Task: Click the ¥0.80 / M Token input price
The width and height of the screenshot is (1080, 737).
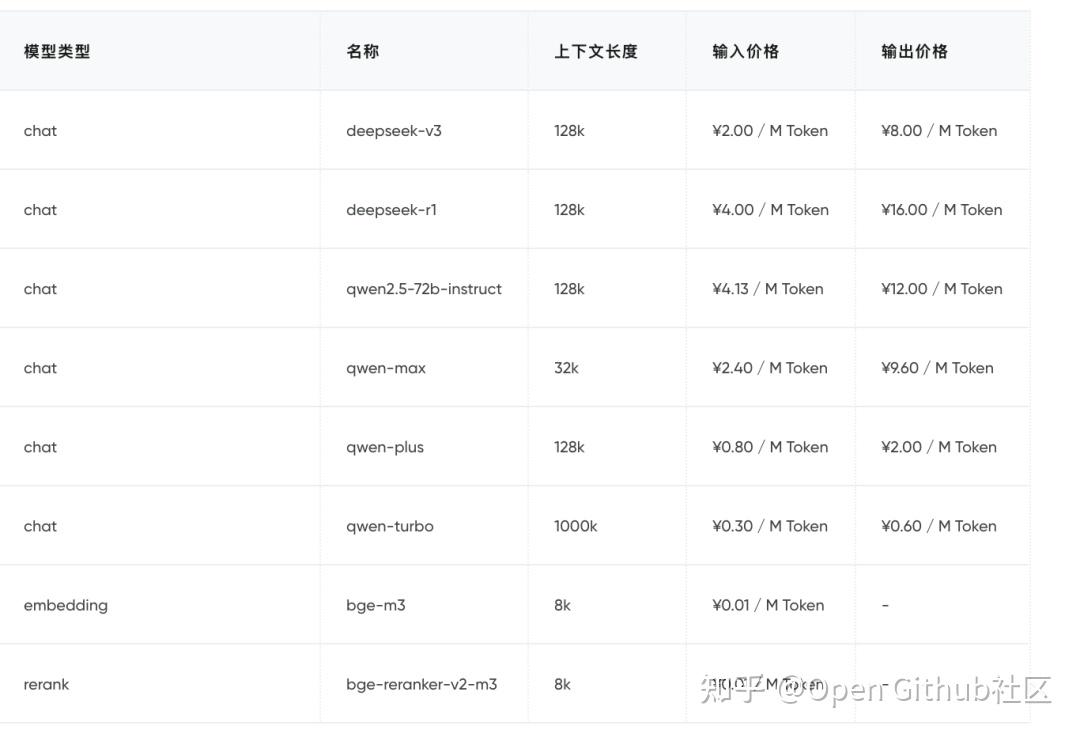Action: click(770, 448)
